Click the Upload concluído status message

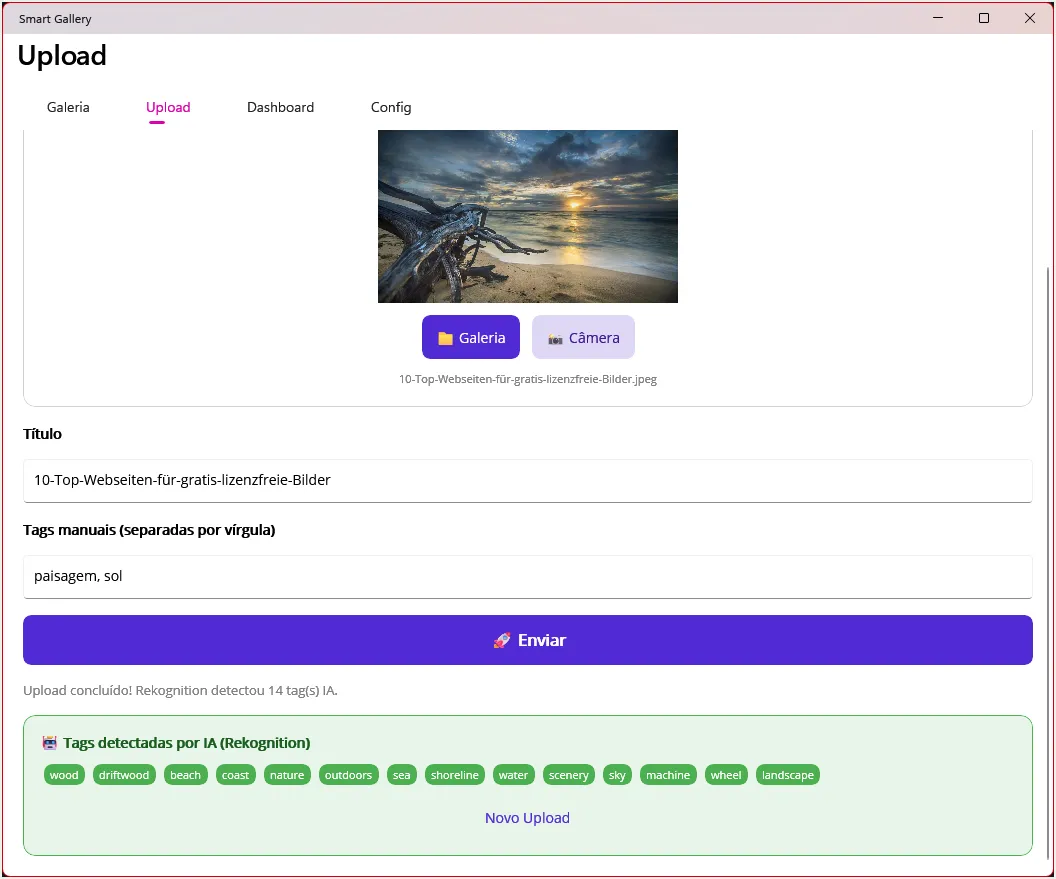[180, 690]
